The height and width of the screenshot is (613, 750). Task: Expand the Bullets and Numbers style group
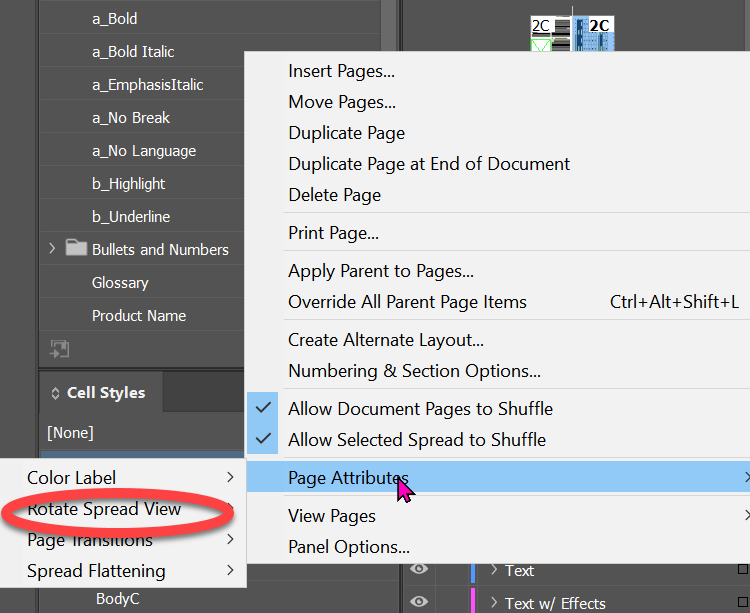coord(52,249)
